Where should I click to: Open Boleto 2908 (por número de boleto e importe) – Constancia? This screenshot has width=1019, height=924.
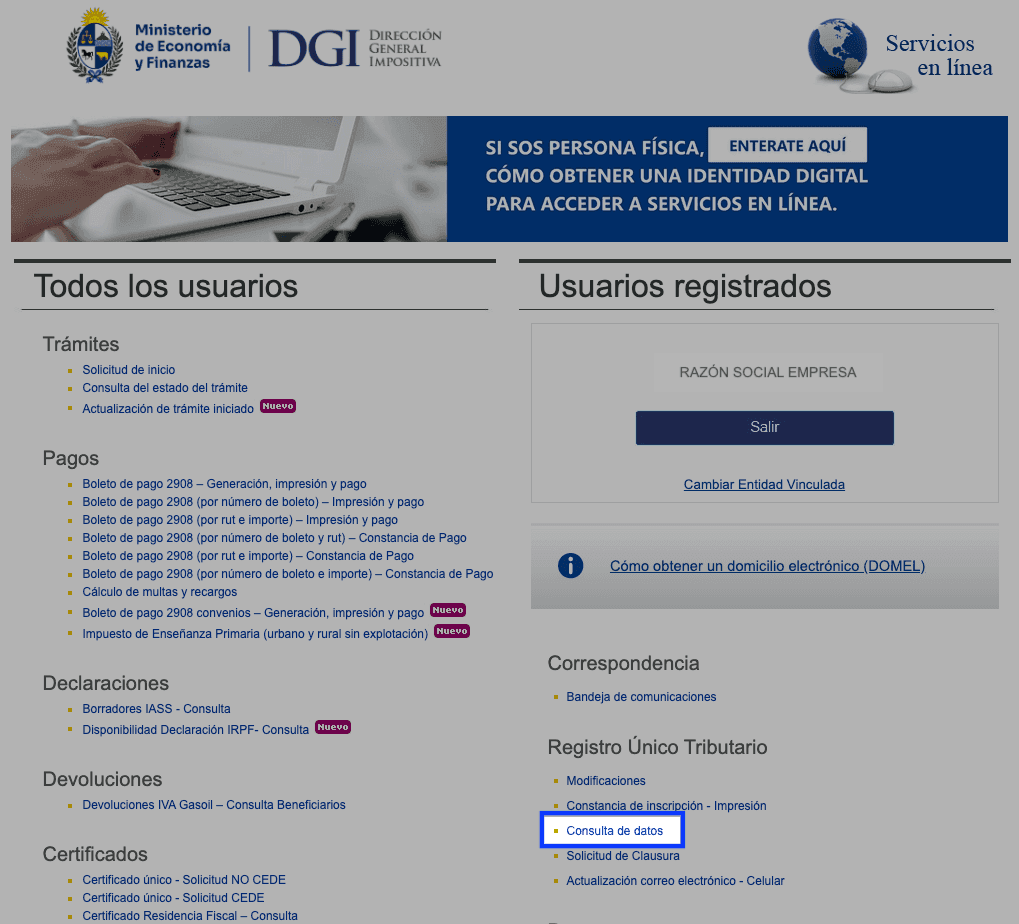(x=288, y=574)
